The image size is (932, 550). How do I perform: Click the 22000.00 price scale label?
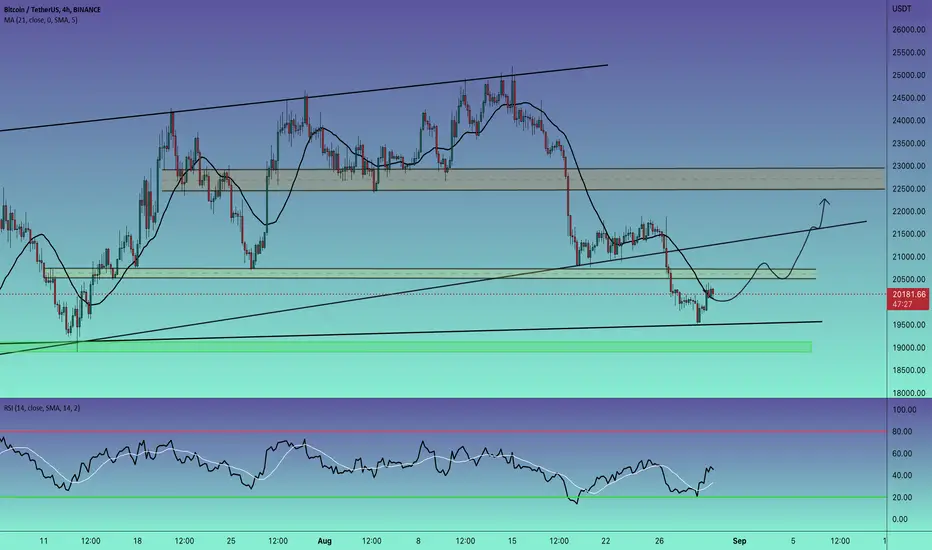909,211
